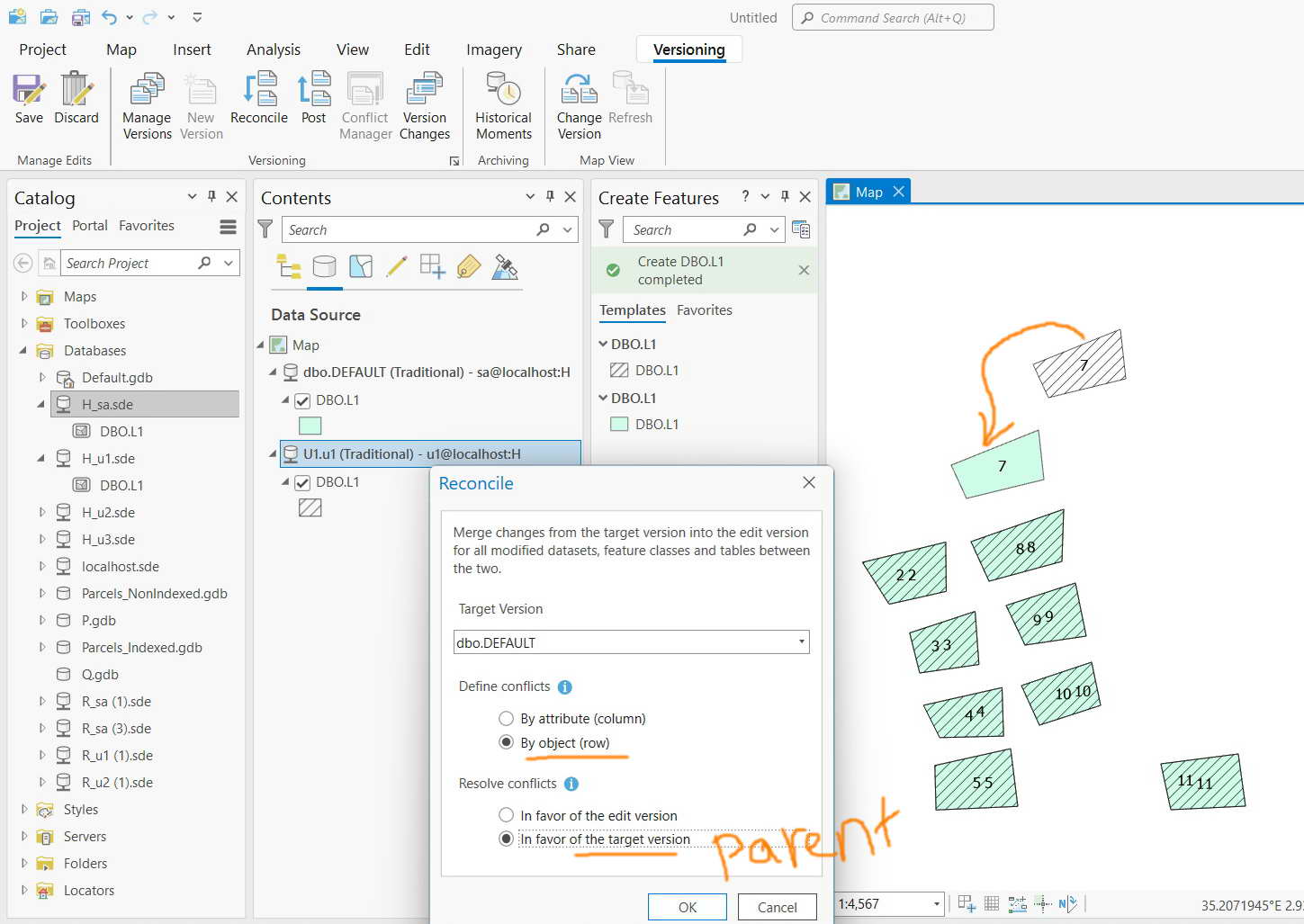The height and width of the screenshot is (924, 1304).
Task: Toggle DBO.L1 checkbox under dbo.DEFAULT
Action: click(x=302, y=400)
